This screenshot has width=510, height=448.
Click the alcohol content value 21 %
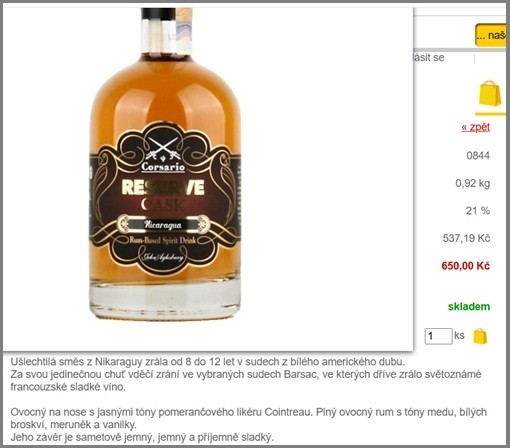tap(478, 211)
